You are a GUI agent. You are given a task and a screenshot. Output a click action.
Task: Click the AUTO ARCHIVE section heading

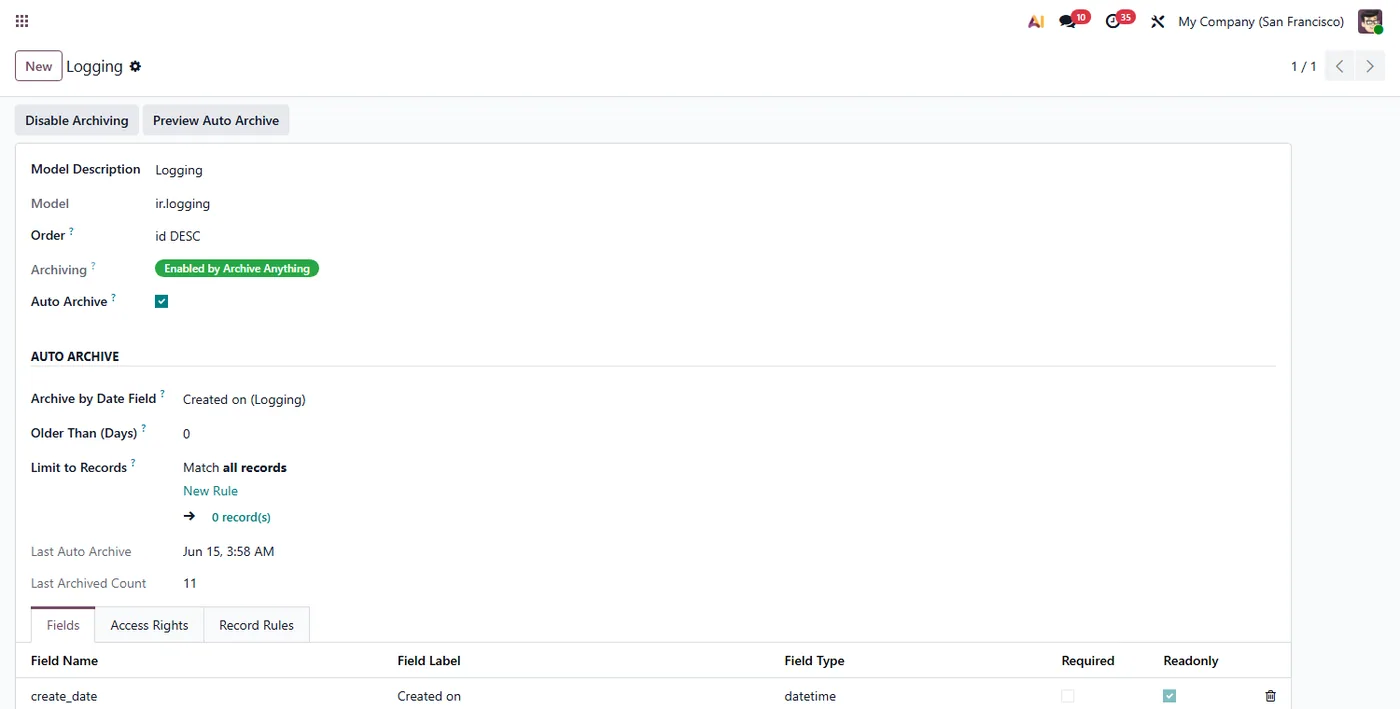click(x=75, y=356)
